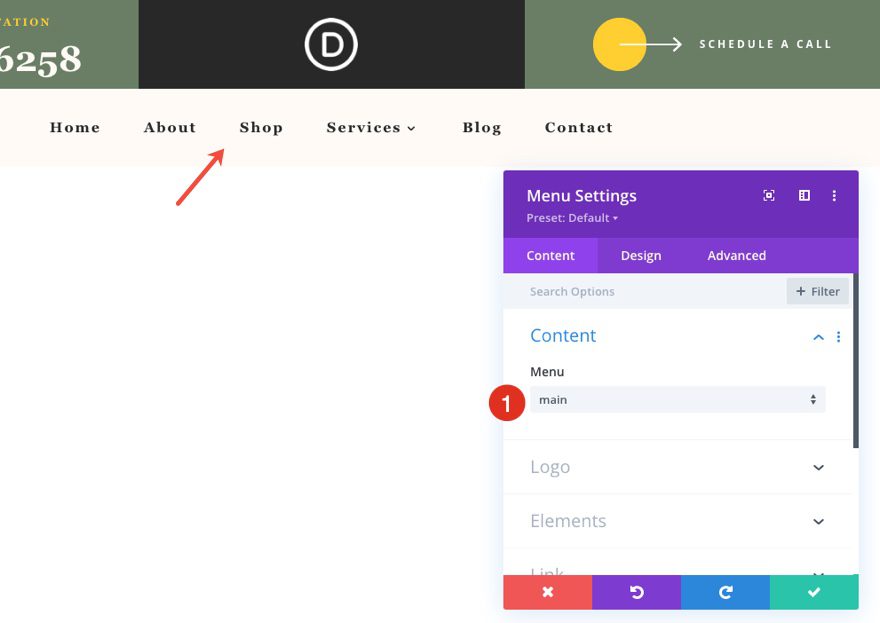This screenshot has width=880, height=623.
Task: Click the Filter button
Action: pyautogui.click(x=817, y=291)
